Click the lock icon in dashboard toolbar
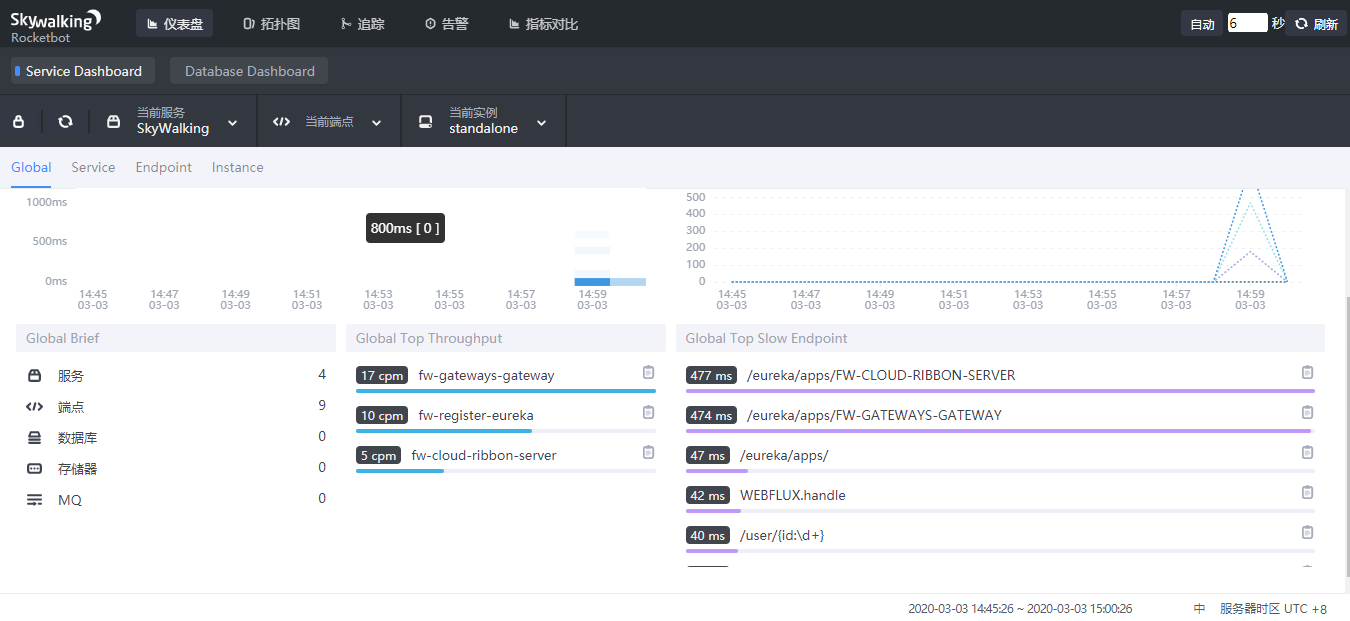The width and height of the screenshot is (1350, 621). [18, 122]
